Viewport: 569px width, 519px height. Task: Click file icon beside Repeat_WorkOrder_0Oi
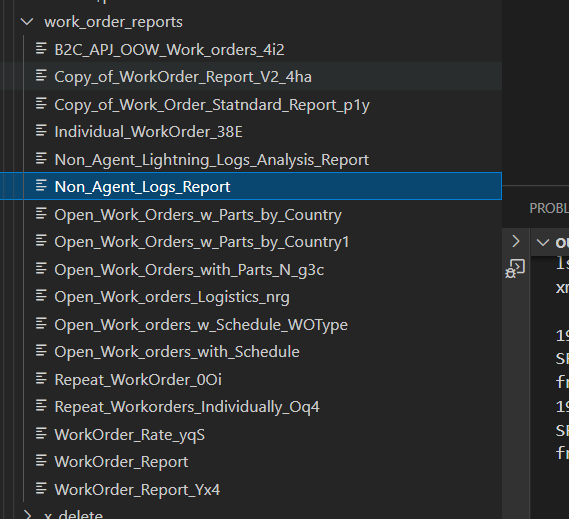coord(41,379)
